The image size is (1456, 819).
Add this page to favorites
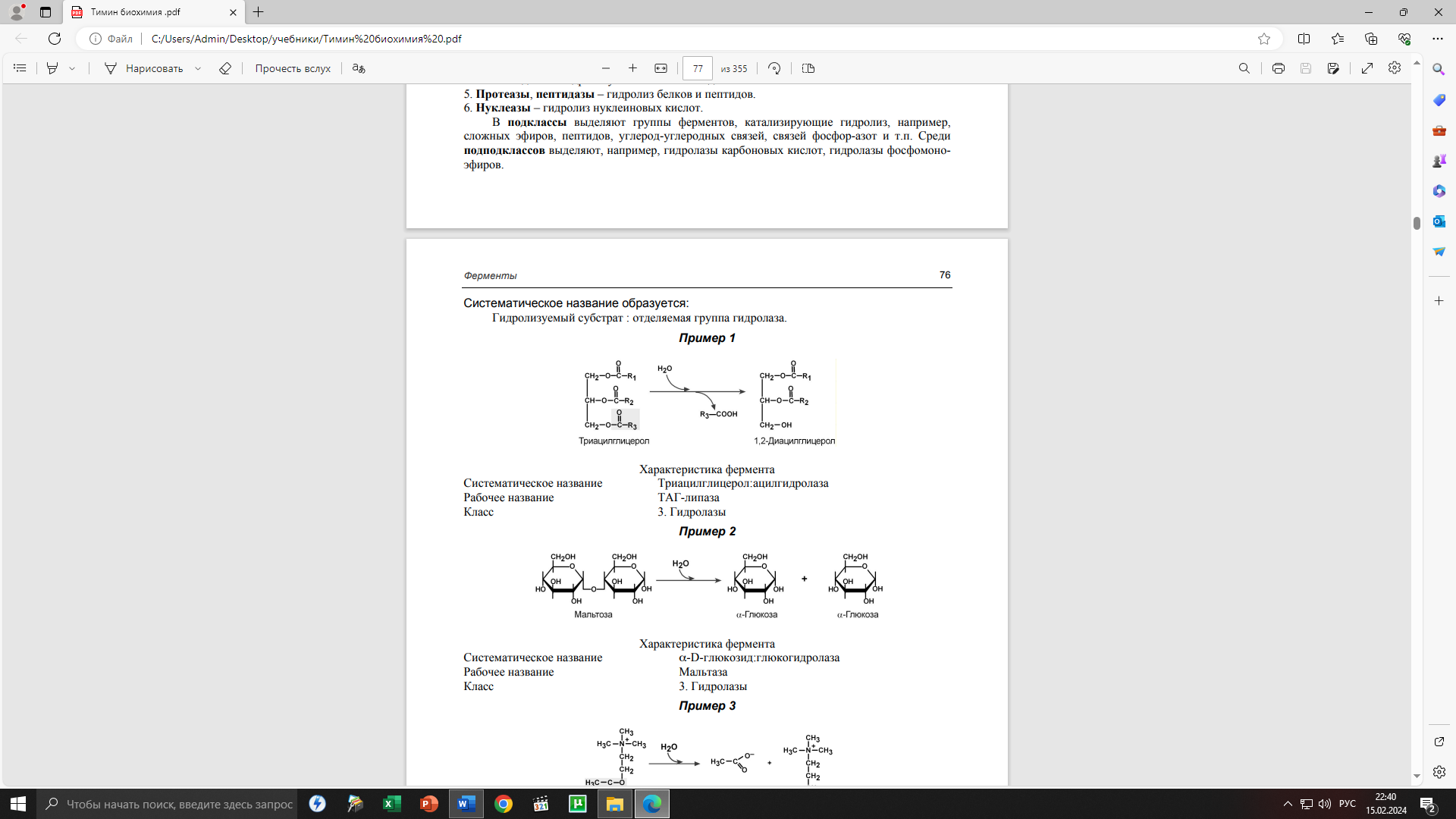[x=1264, y=39]
